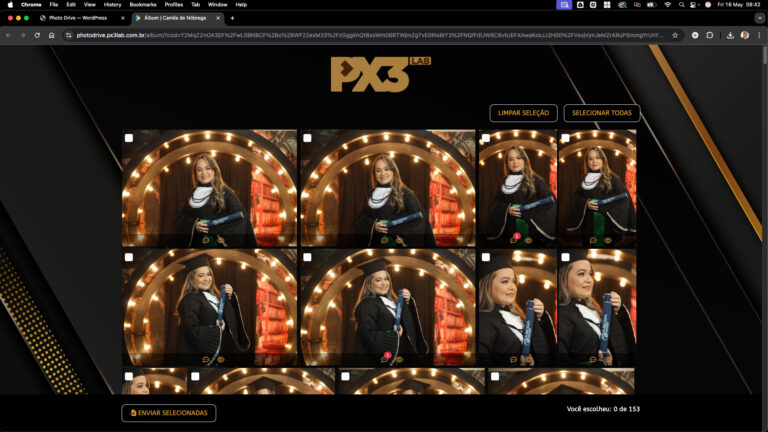Select checkbox on second bottom-row cropped photo

click(x=195, y=376)
